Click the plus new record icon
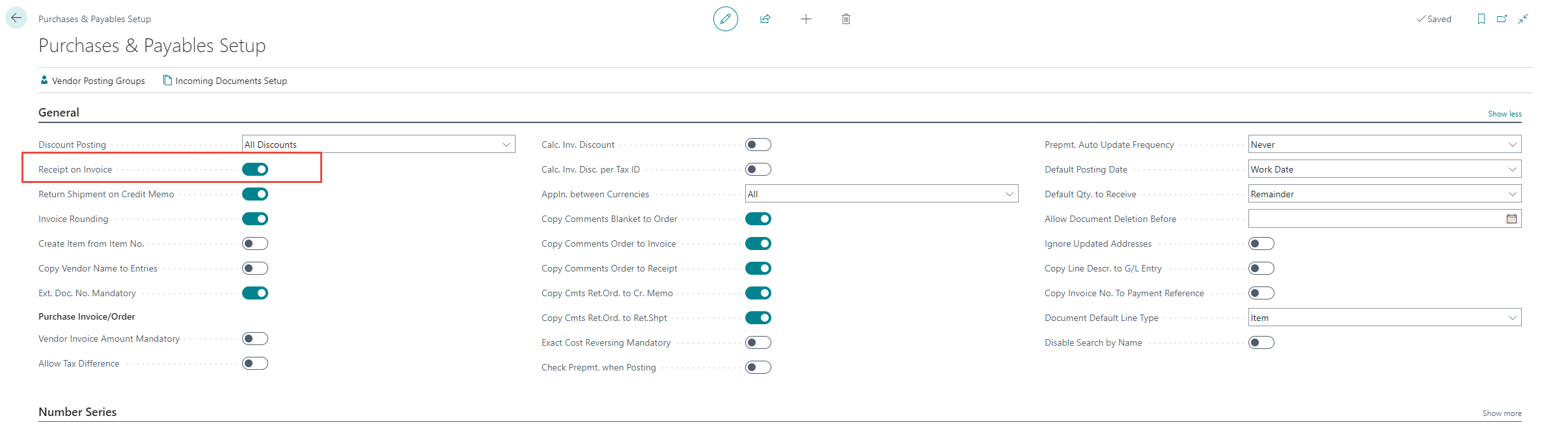Viewport: 1568px width, 431px height. [x=806, y=19]
